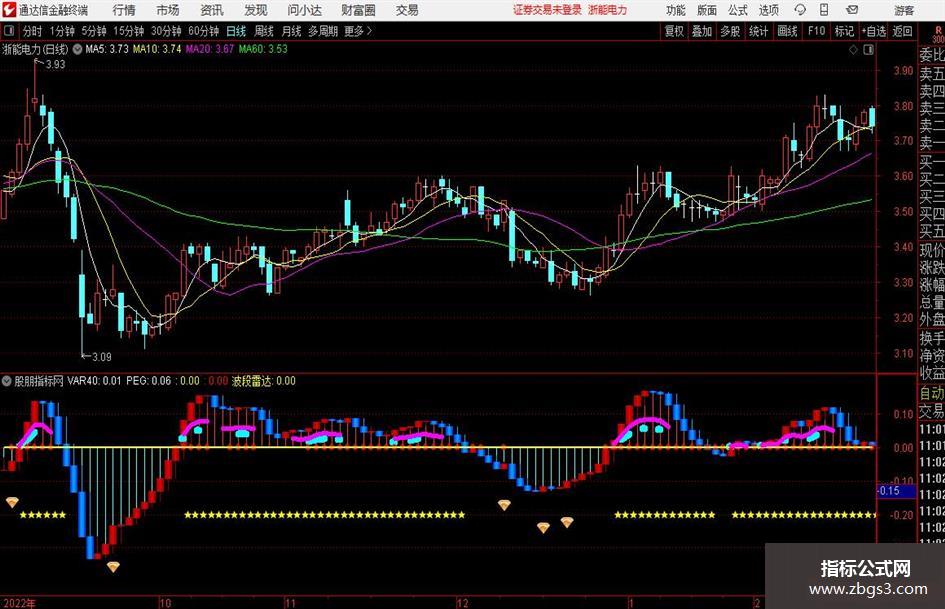This screenshot has width=945, height=609.
Task: Expand 更多 period options
Action: 358,31
